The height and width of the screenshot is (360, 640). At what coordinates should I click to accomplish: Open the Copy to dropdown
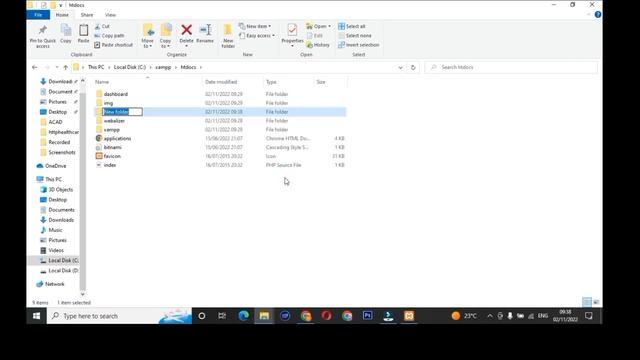tap(165, 44)
